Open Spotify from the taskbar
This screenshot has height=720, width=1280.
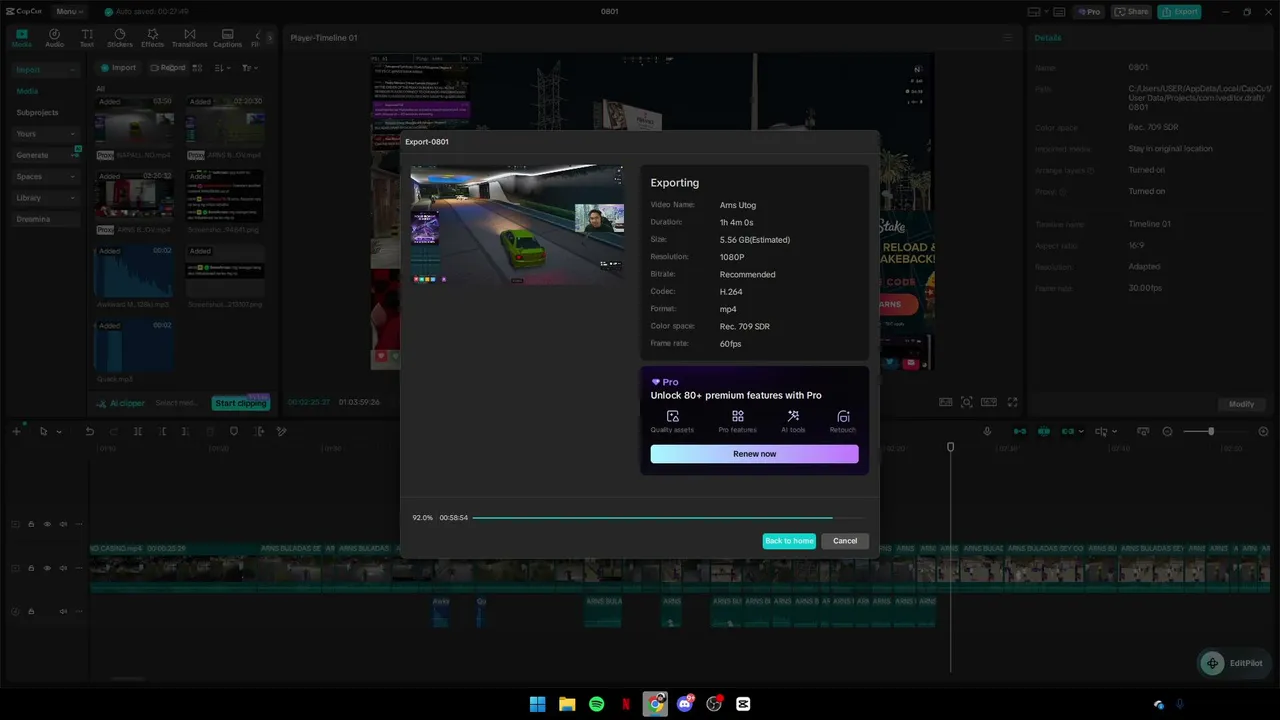coord(596,704)
